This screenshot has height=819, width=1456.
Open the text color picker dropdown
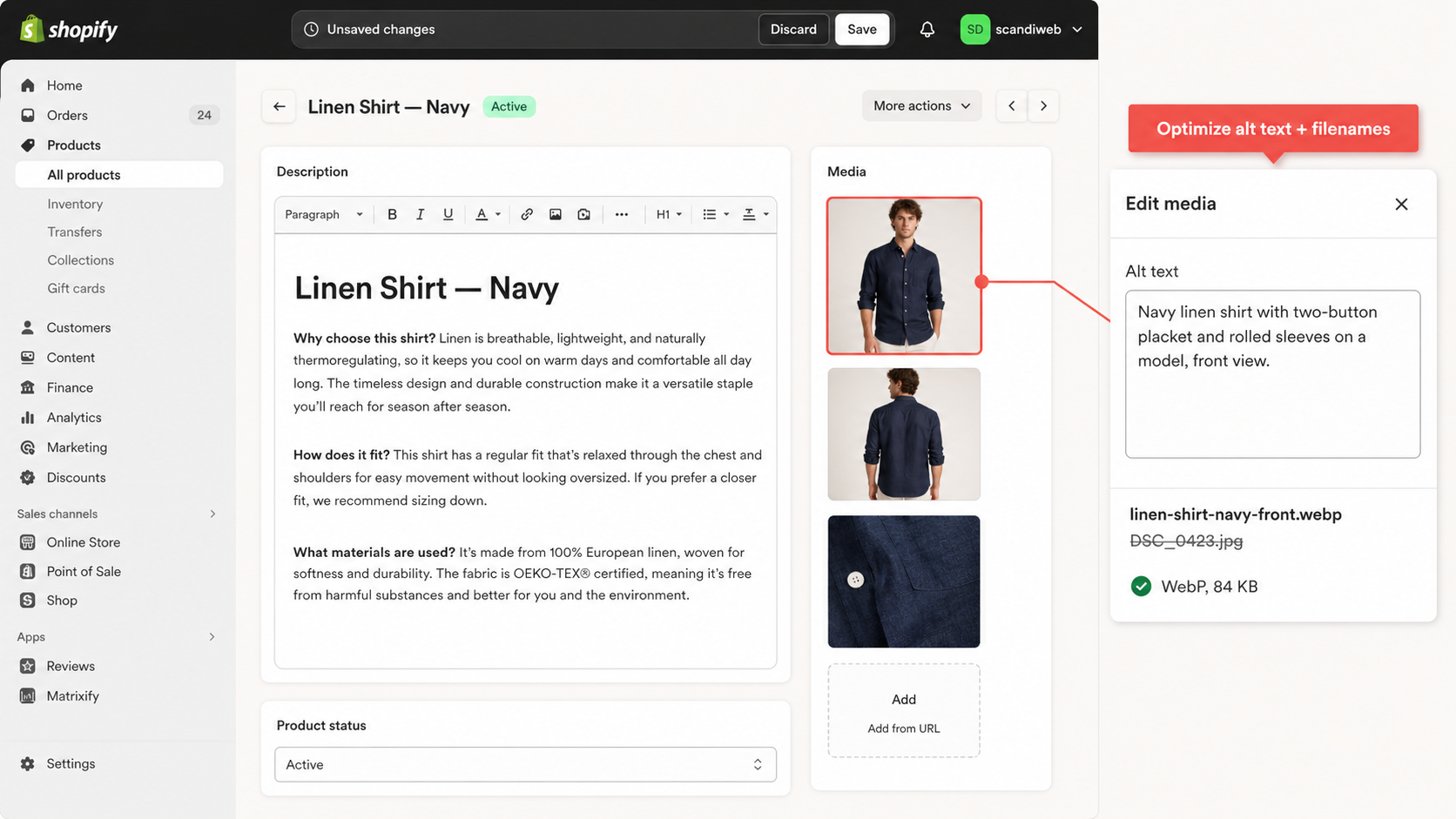click(x=488, y=214)
